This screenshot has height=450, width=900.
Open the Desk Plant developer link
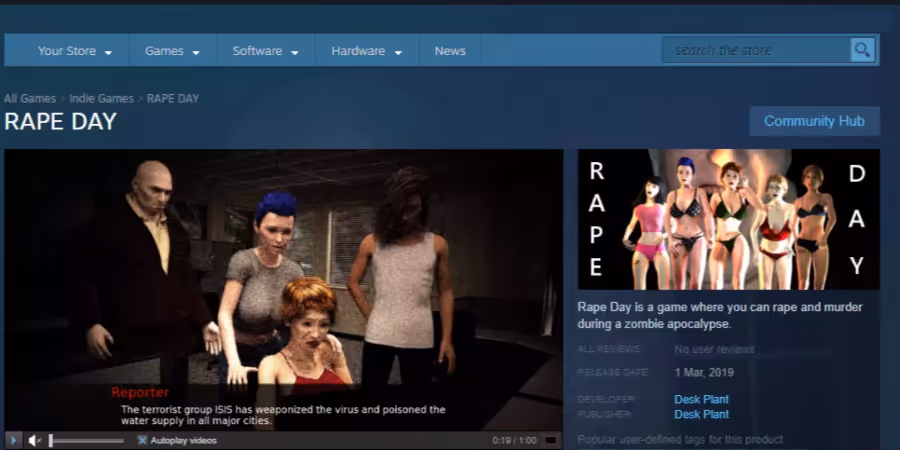coord(701,399)
